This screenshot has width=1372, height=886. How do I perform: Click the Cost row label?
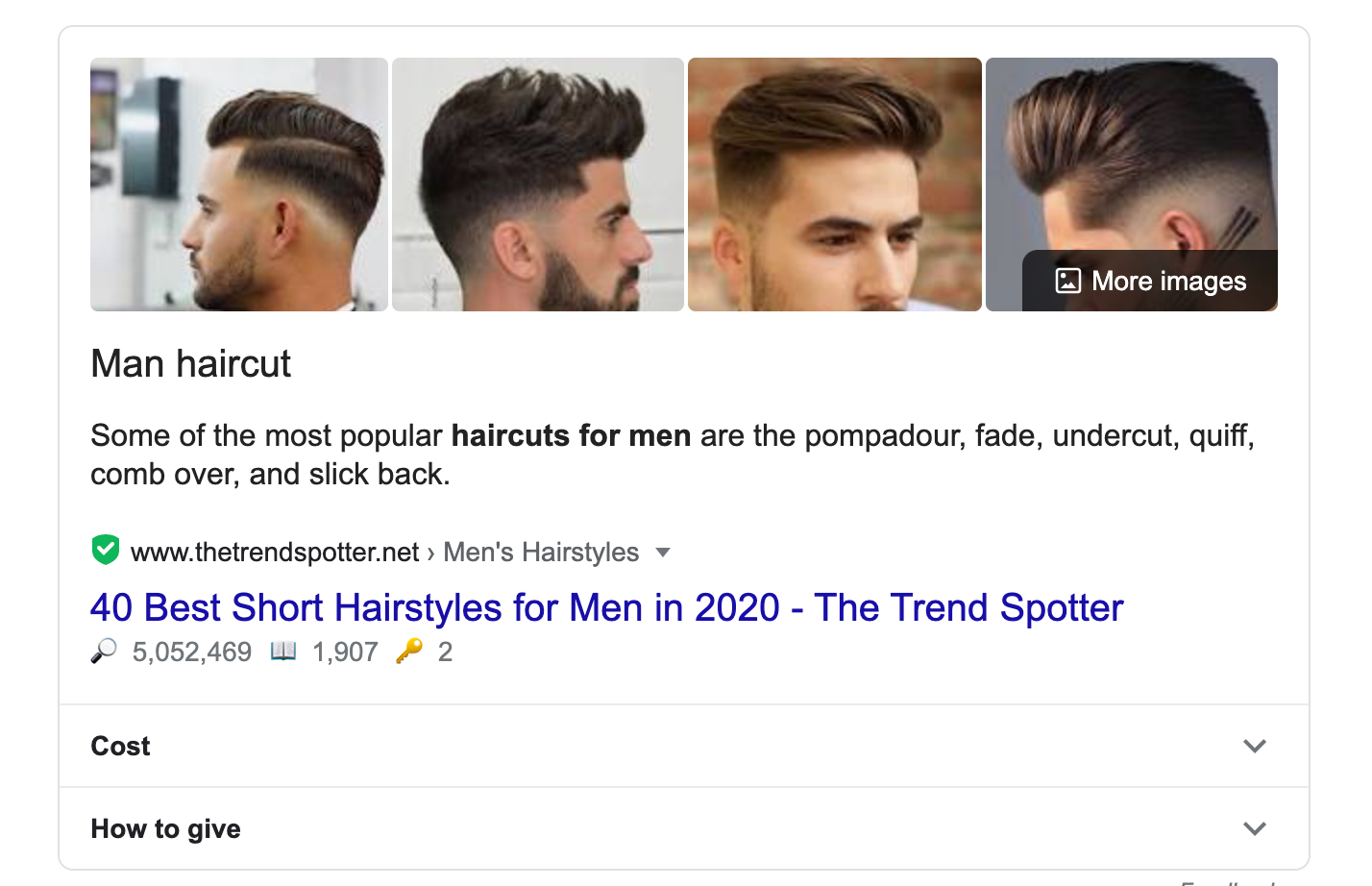point(119,746)
